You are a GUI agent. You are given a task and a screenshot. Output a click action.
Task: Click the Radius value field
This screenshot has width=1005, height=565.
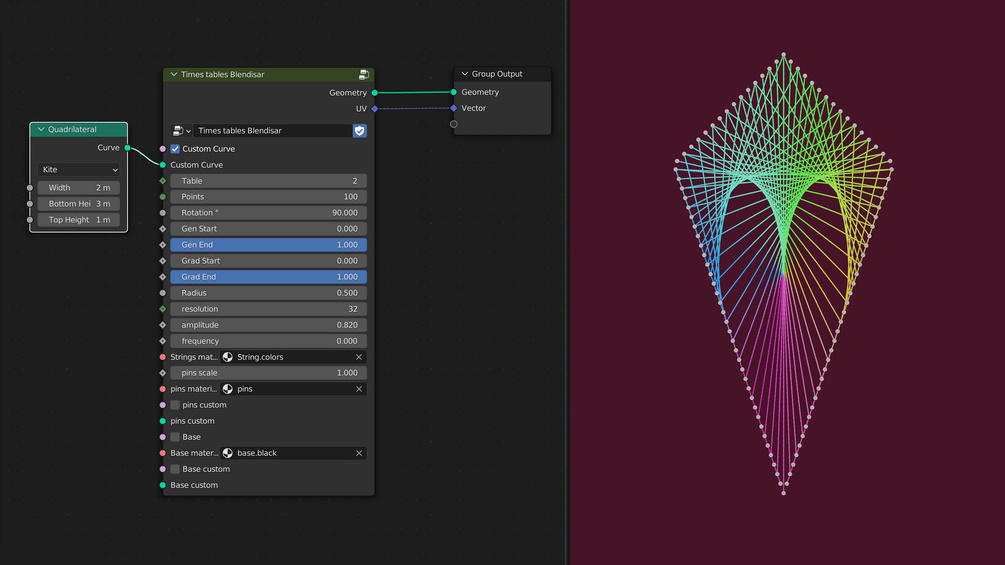tap(269, 293)
